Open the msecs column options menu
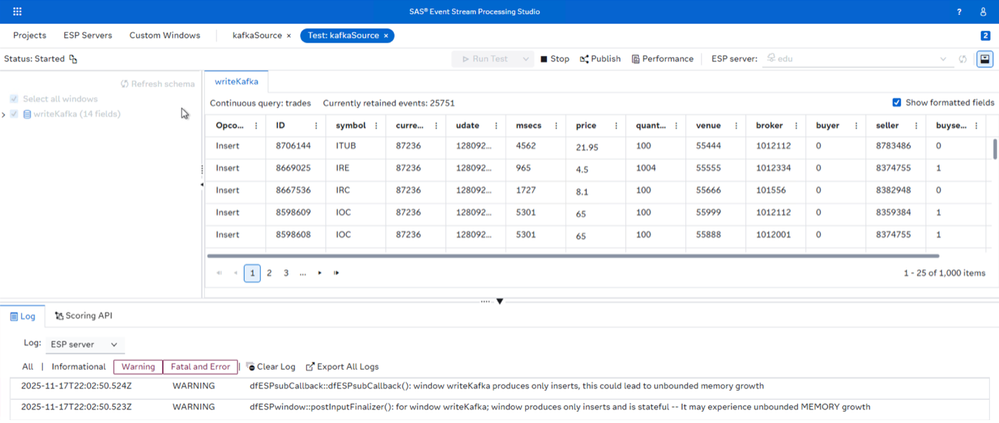 click(556, 125)
